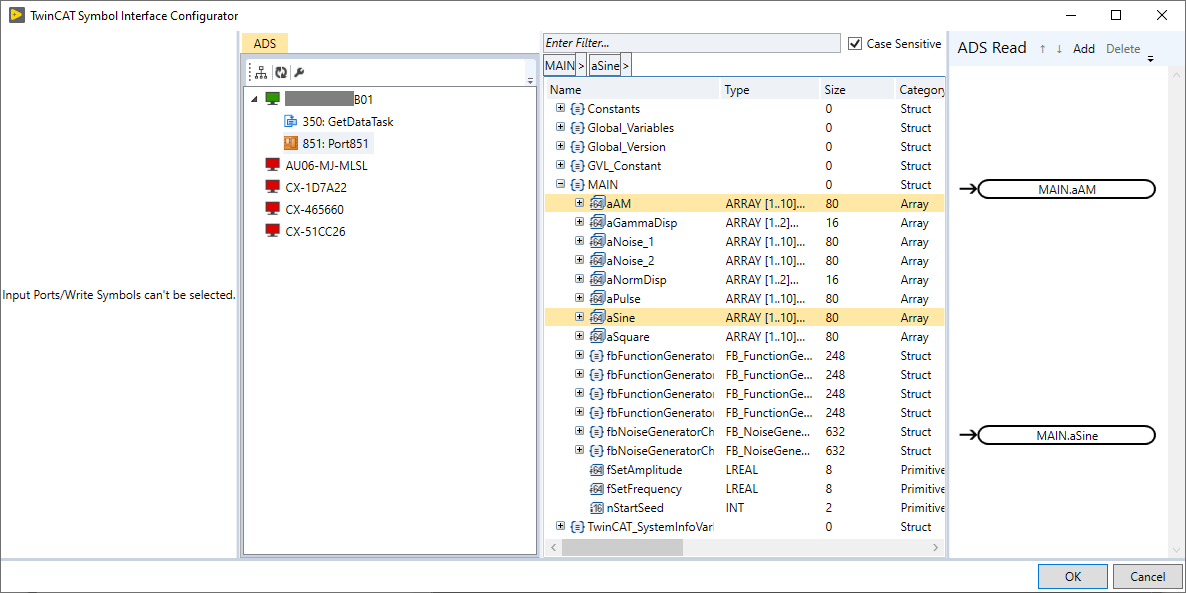Move selected symbol up with up arrow

1042,48
